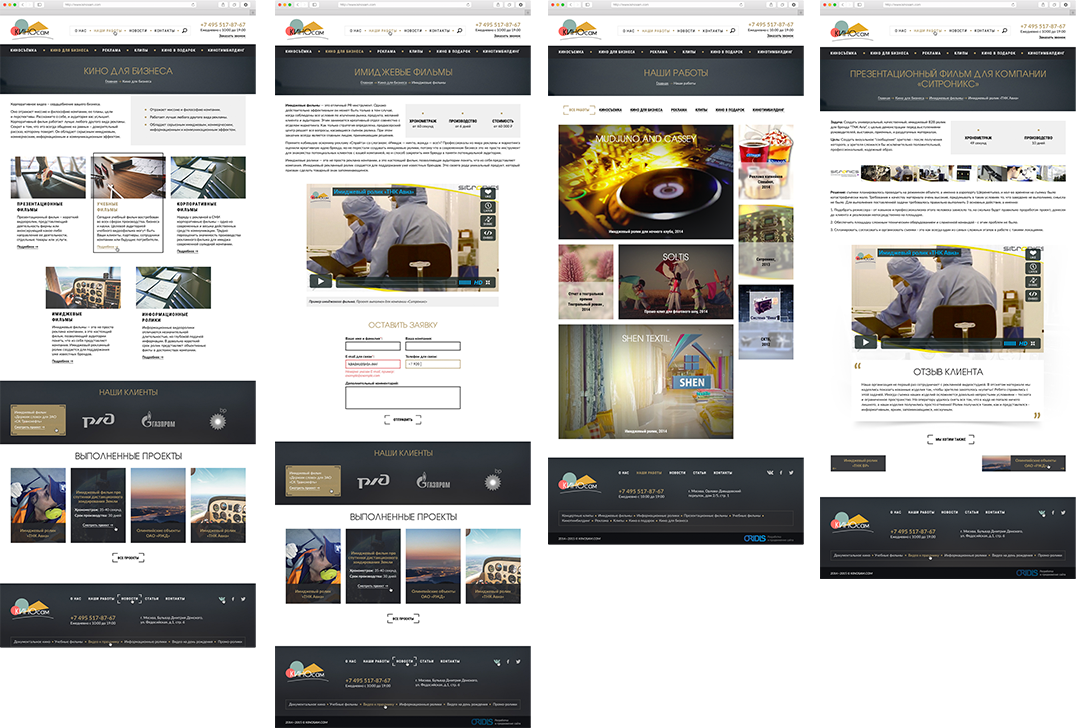
Task: Click Заказать звонок on the Наши работы page
Action: 778,35
